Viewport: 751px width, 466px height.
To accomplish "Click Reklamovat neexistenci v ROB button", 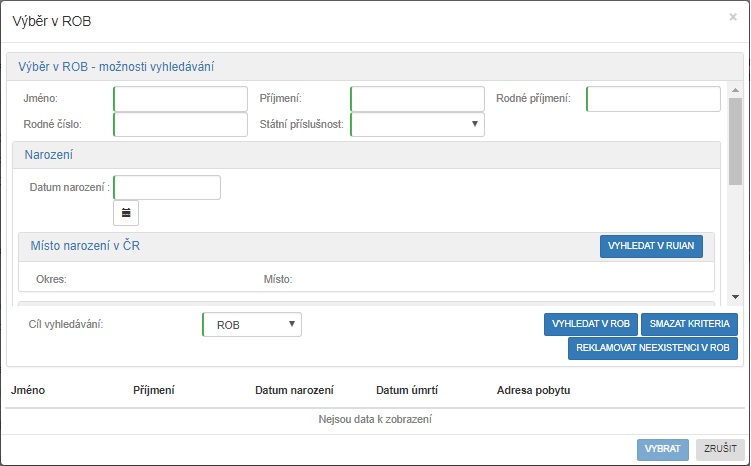I will point(653,348).
